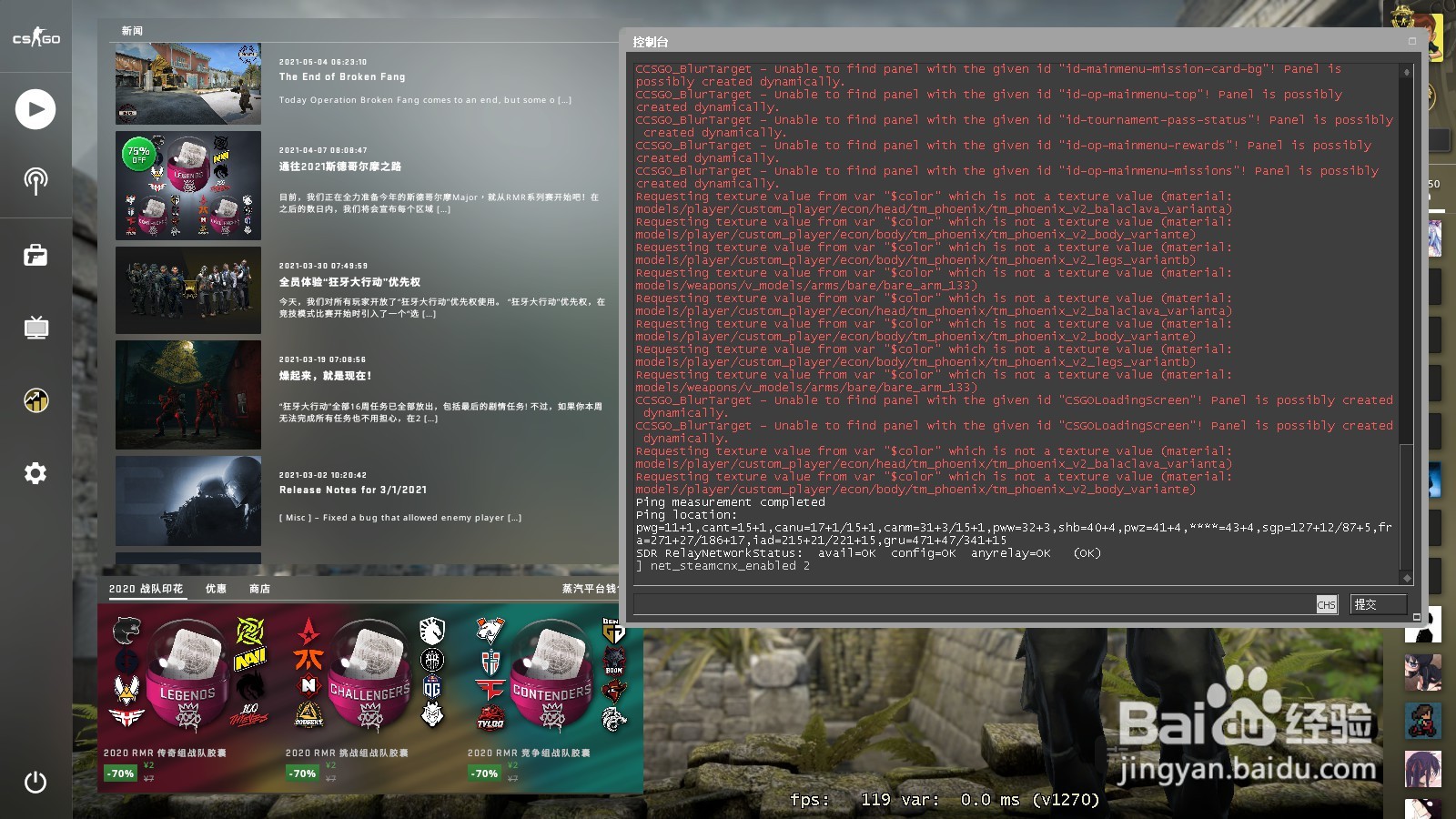Click the -70% badge under Challengers capsule
1456x819 pixels.
[302, 773]
